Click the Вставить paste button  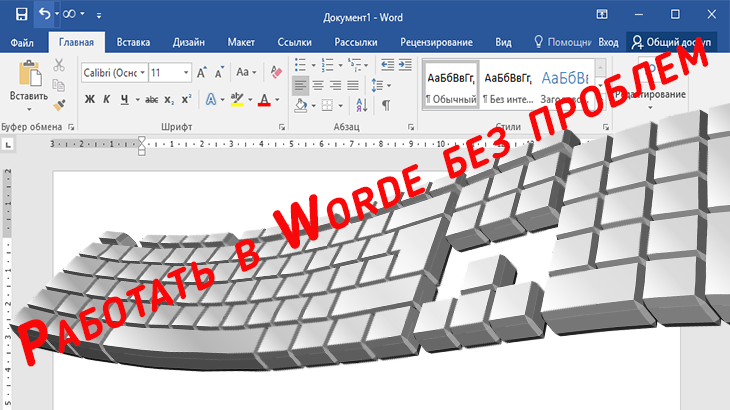coord(29,80)
